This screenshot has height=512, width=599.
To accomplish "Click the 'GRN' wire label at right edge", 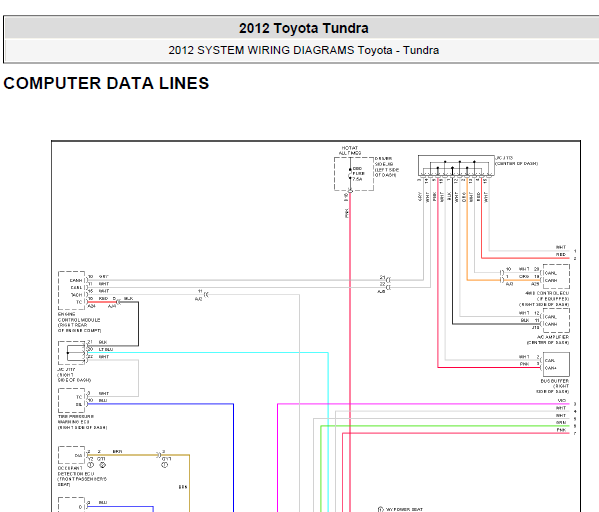I will pyautogui.click(x=561, y=423).
